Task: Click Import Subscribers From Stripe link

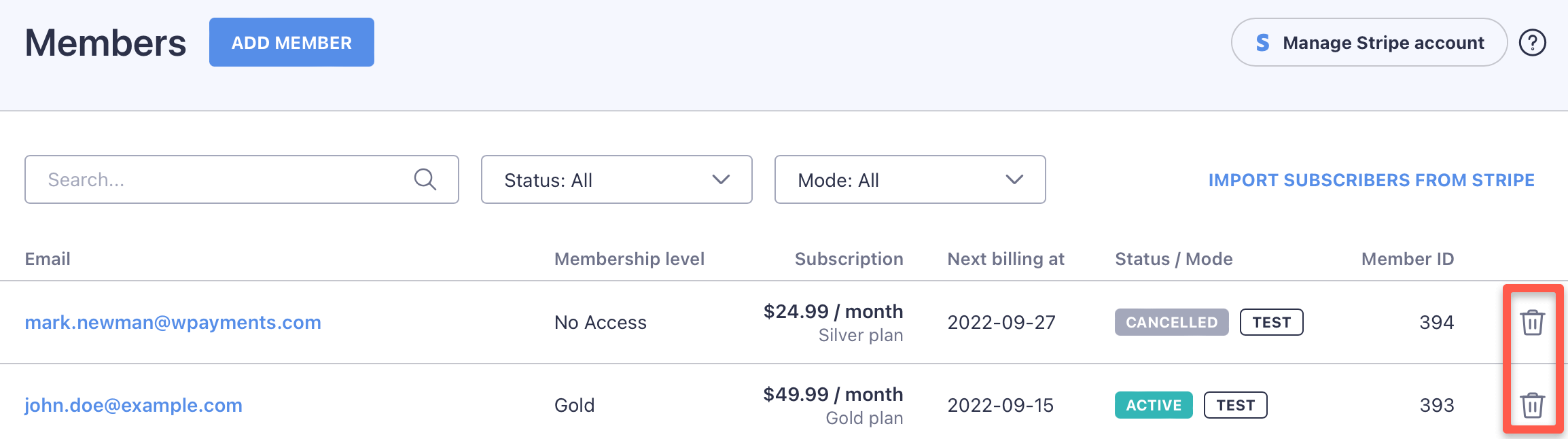Action: [1371, 180]
